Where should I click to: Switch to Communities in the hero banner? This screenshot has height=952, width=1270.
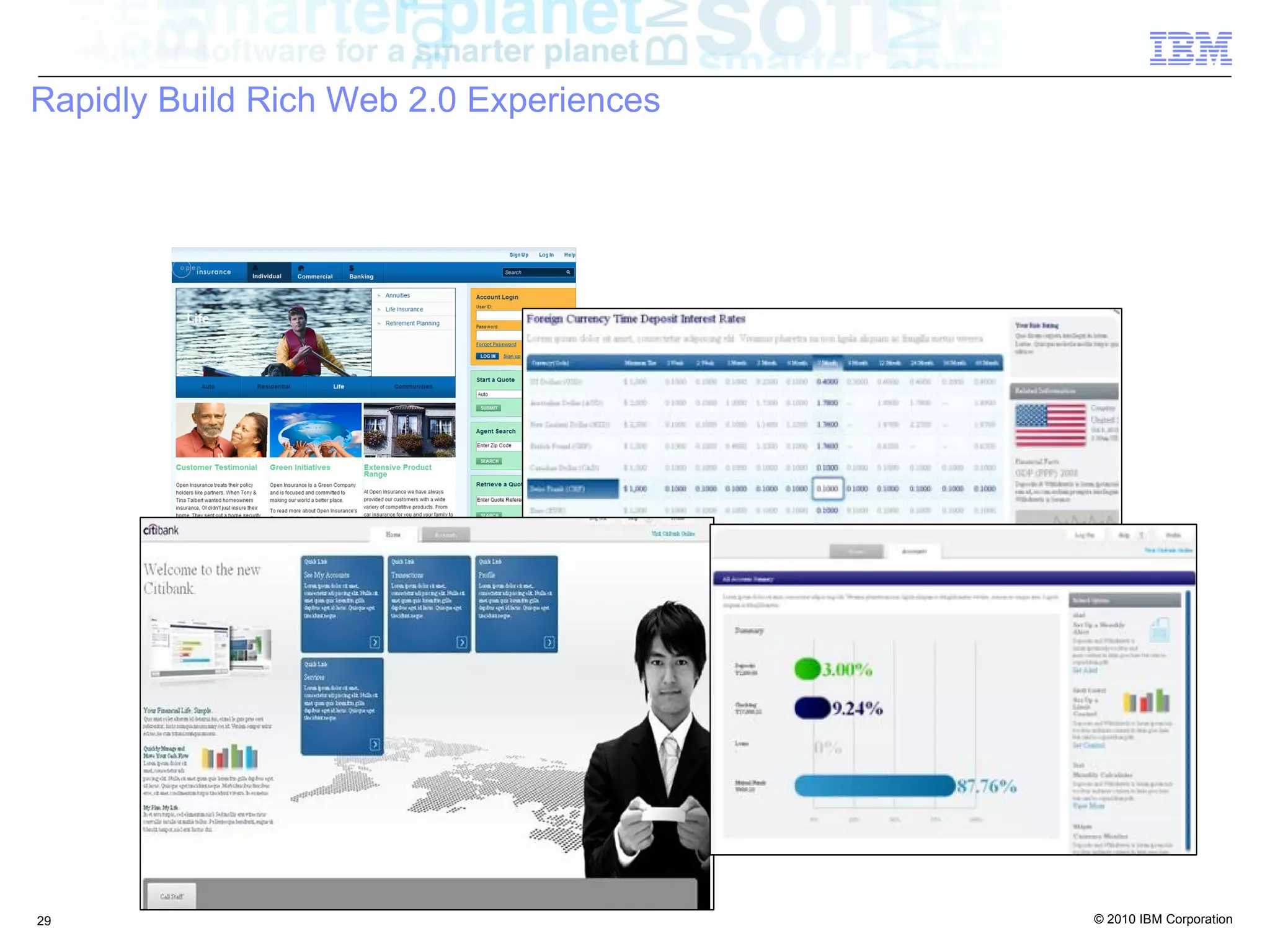pos(414,386)
